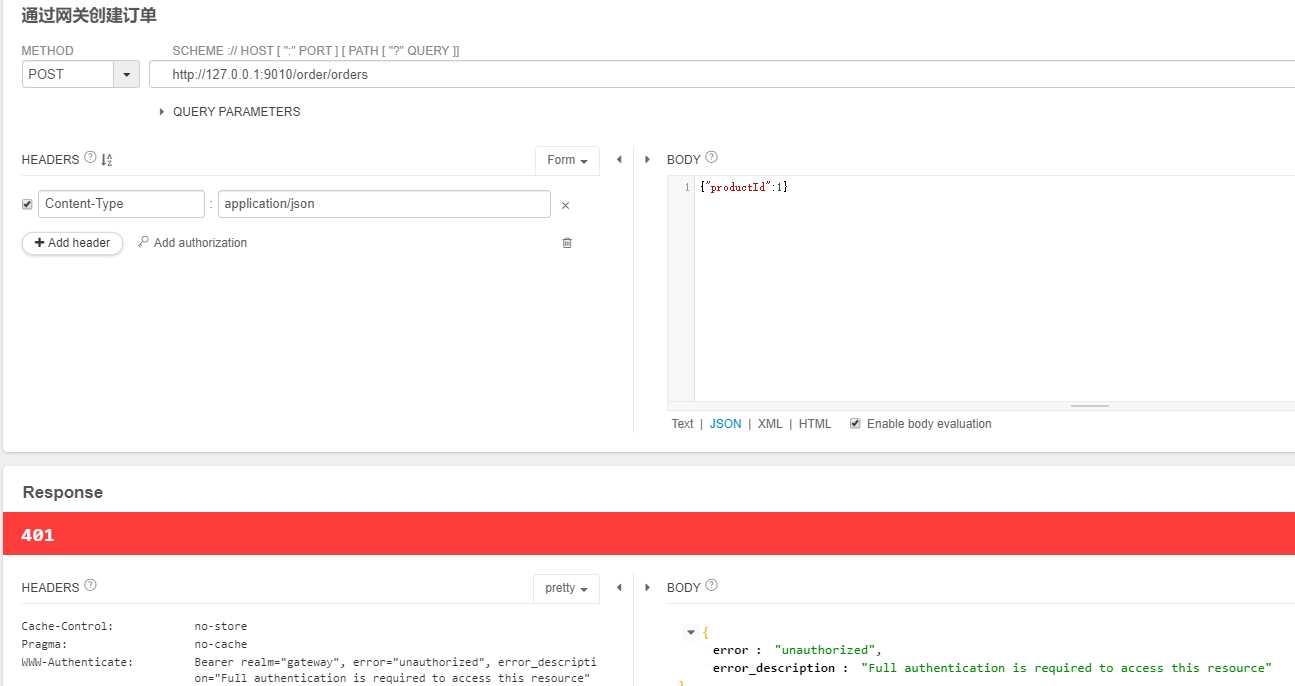Screen dimensions: 1295x686
Task: Collapse the response JSON root object
Action: [690, 632]
